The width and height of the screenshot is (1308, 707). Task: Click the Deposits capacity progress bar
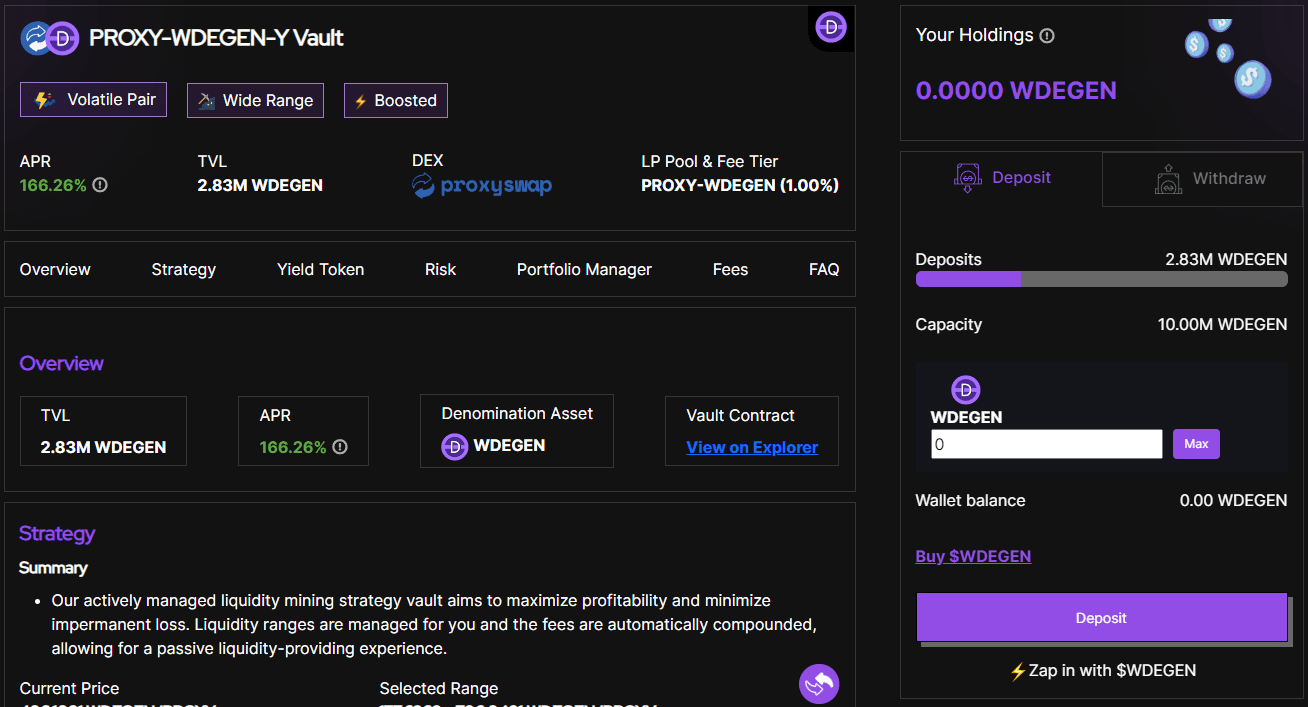[x=1101, y=280]
